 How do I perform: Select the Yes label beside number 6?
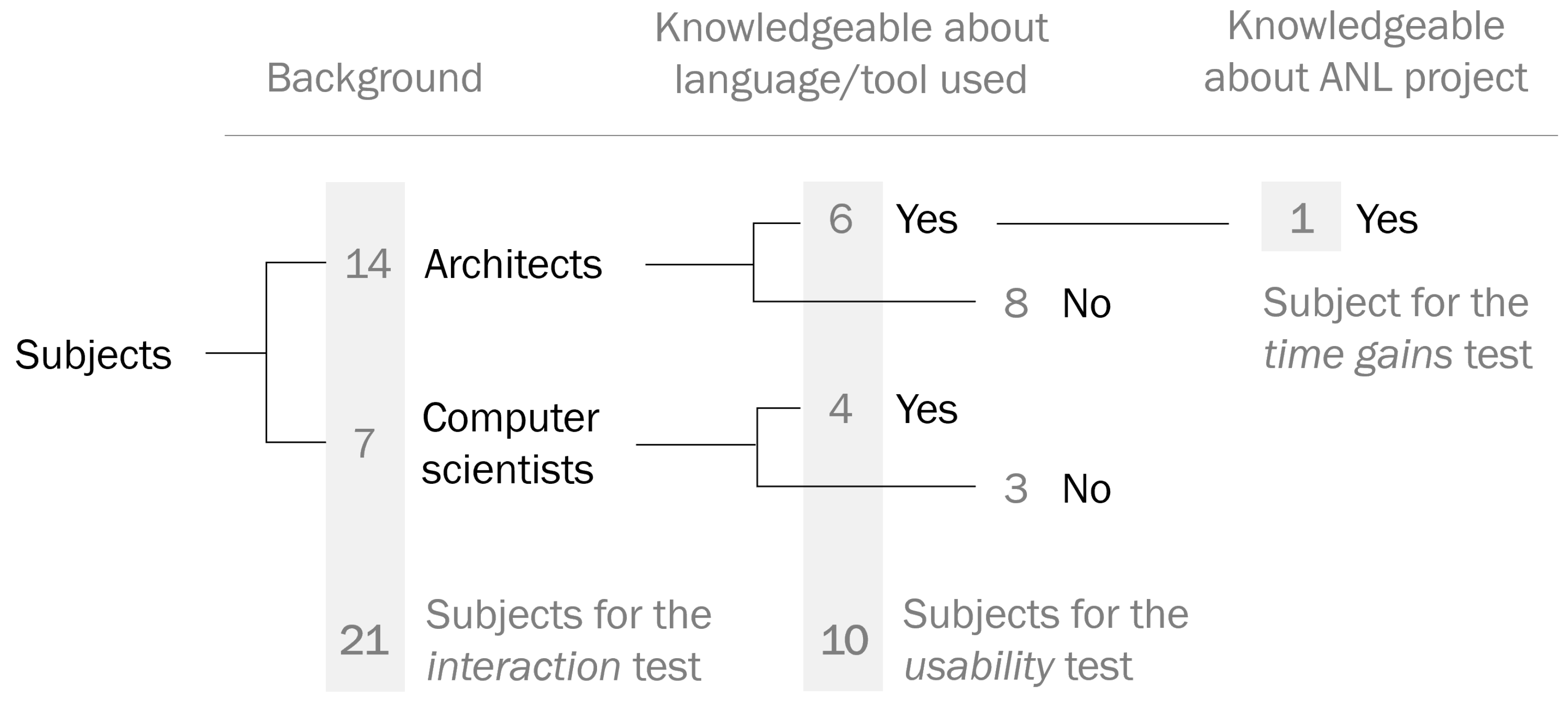[927, 219]
